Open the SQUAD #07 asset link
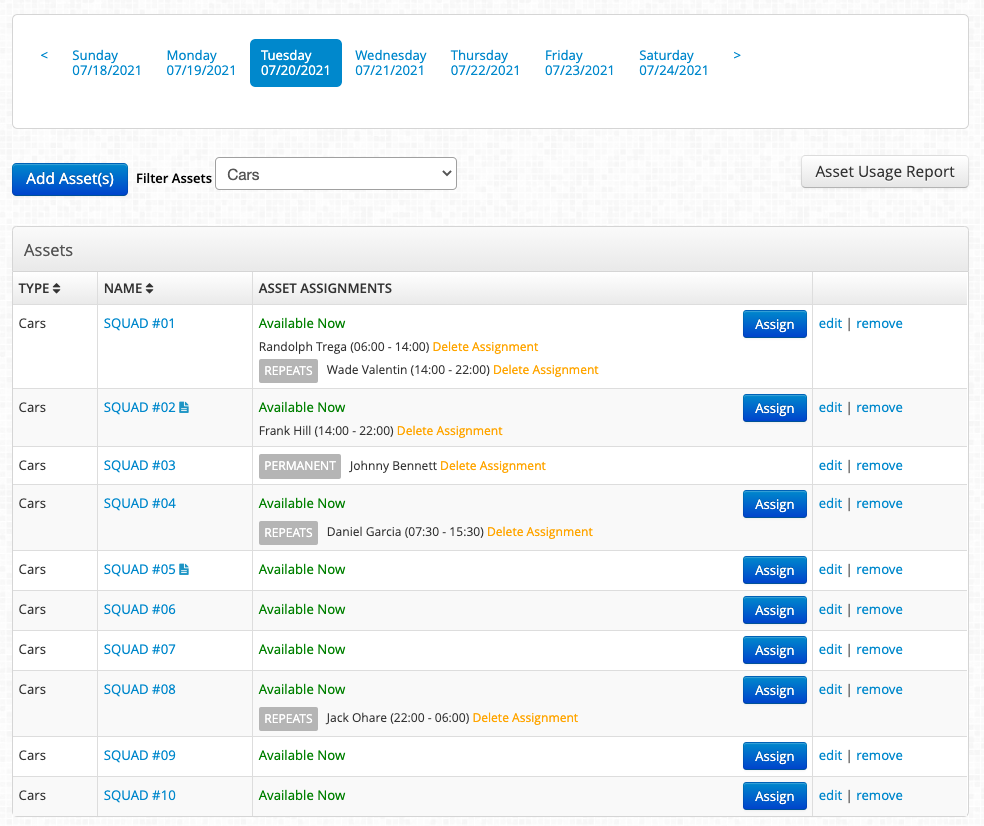This screenshot has height=826, width=984. click(x=139, y=650)
